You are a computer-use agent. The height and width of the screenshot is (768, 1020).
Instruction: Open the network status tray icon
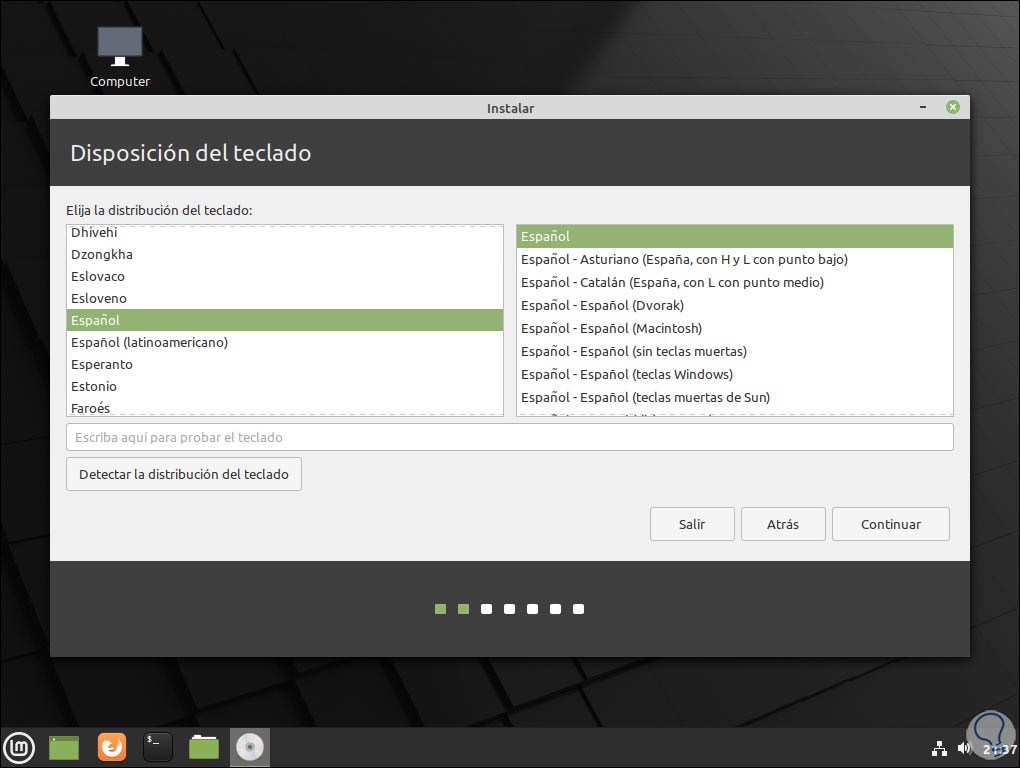pos(941,746)
